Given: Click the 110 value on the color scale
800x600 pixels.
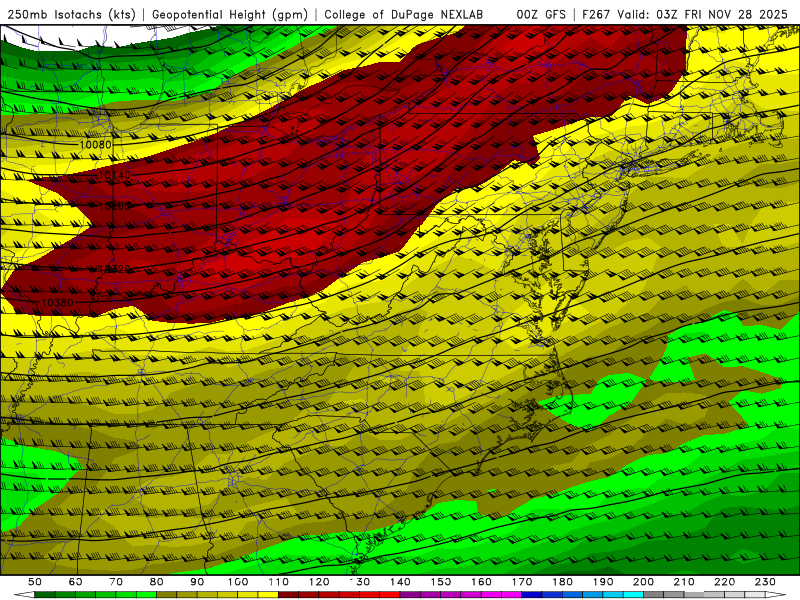Looking at the screenshot, I should (x=279, y=582).
